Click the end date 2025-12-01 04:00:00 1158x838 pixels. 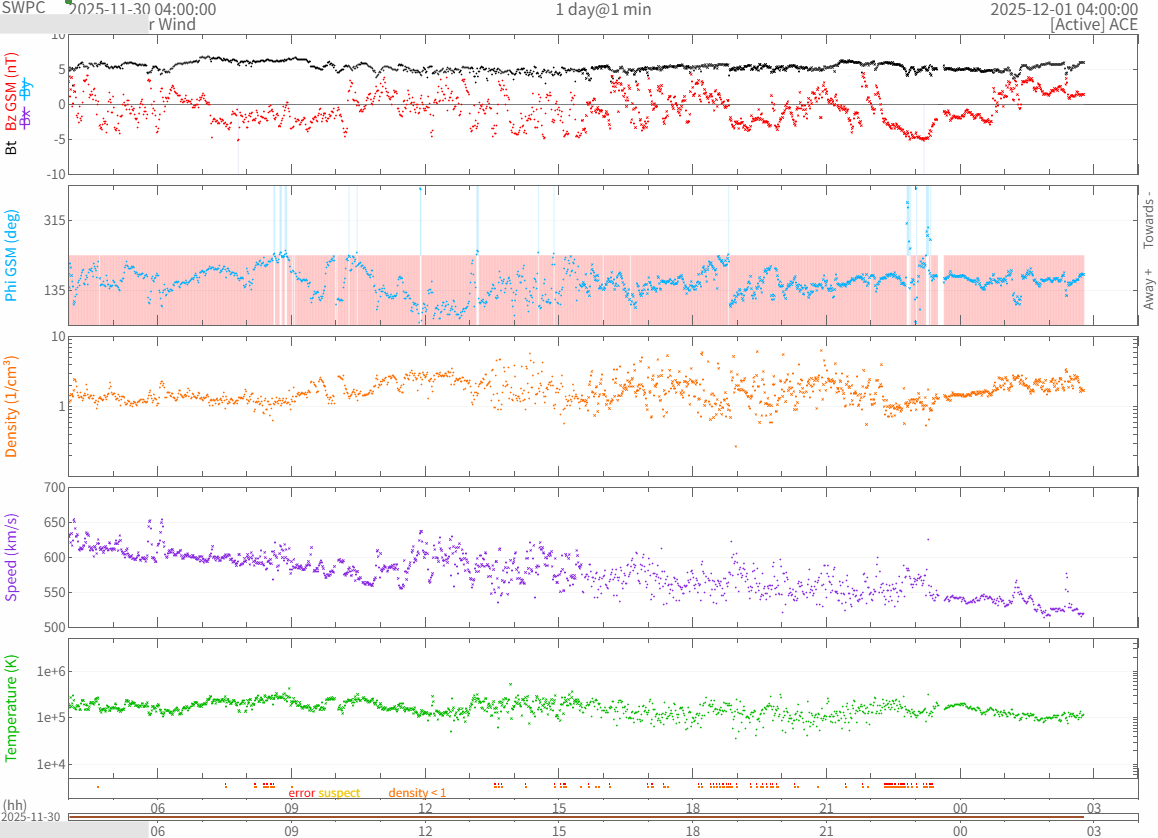coord(1063,10)
